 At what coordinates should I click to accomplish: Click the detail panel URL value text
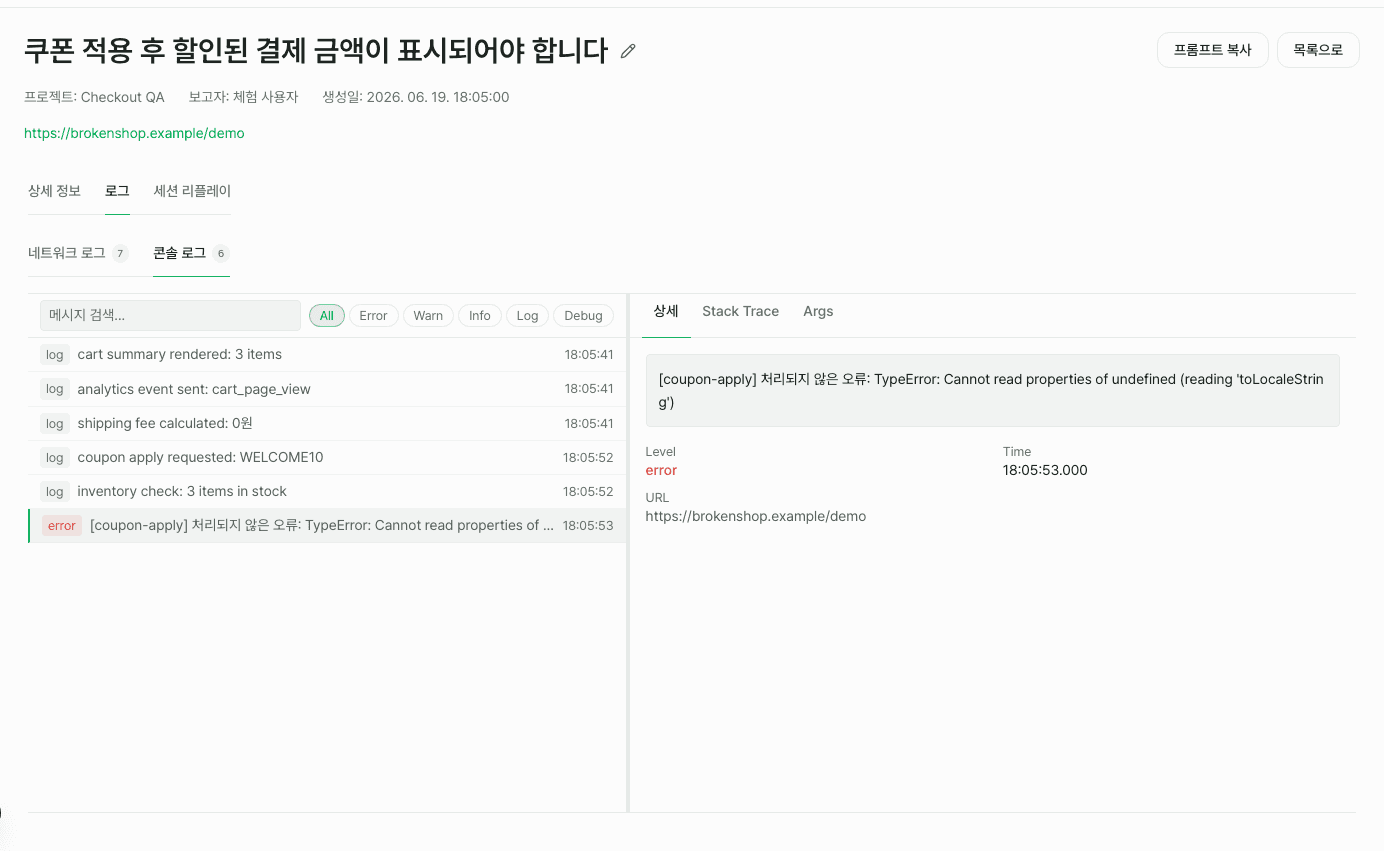pos(756,516)
